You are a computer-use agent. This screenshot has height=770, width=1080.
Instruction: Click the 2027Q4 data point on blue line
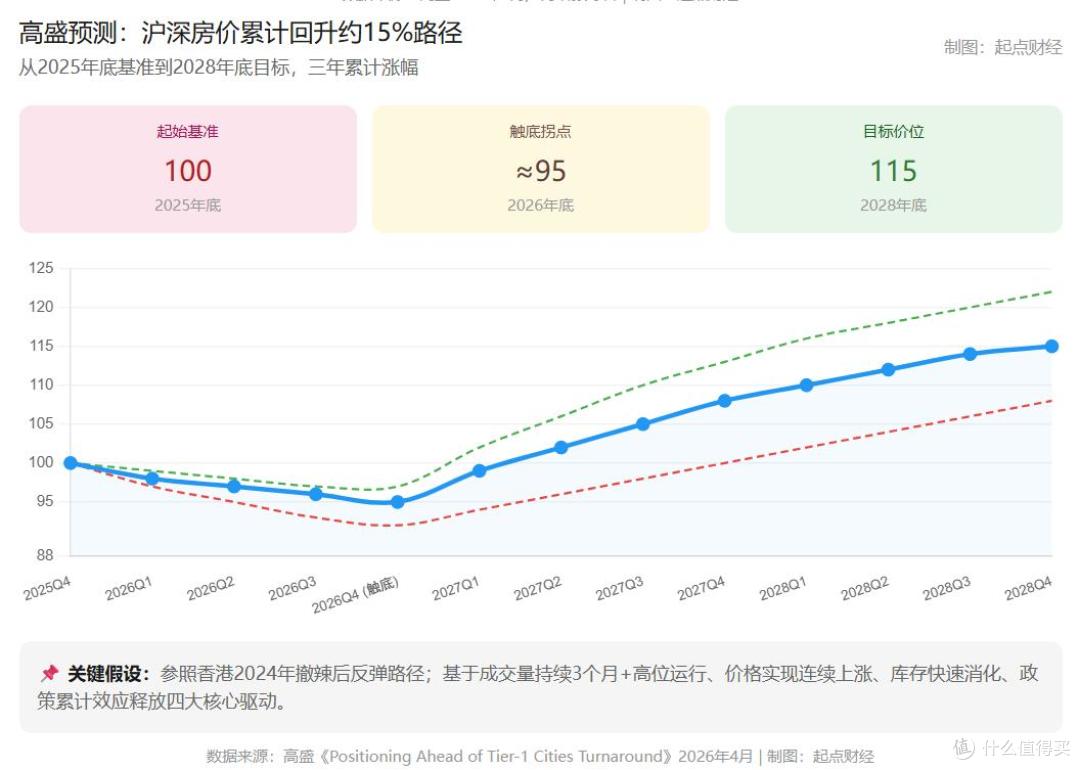[725, 401]
